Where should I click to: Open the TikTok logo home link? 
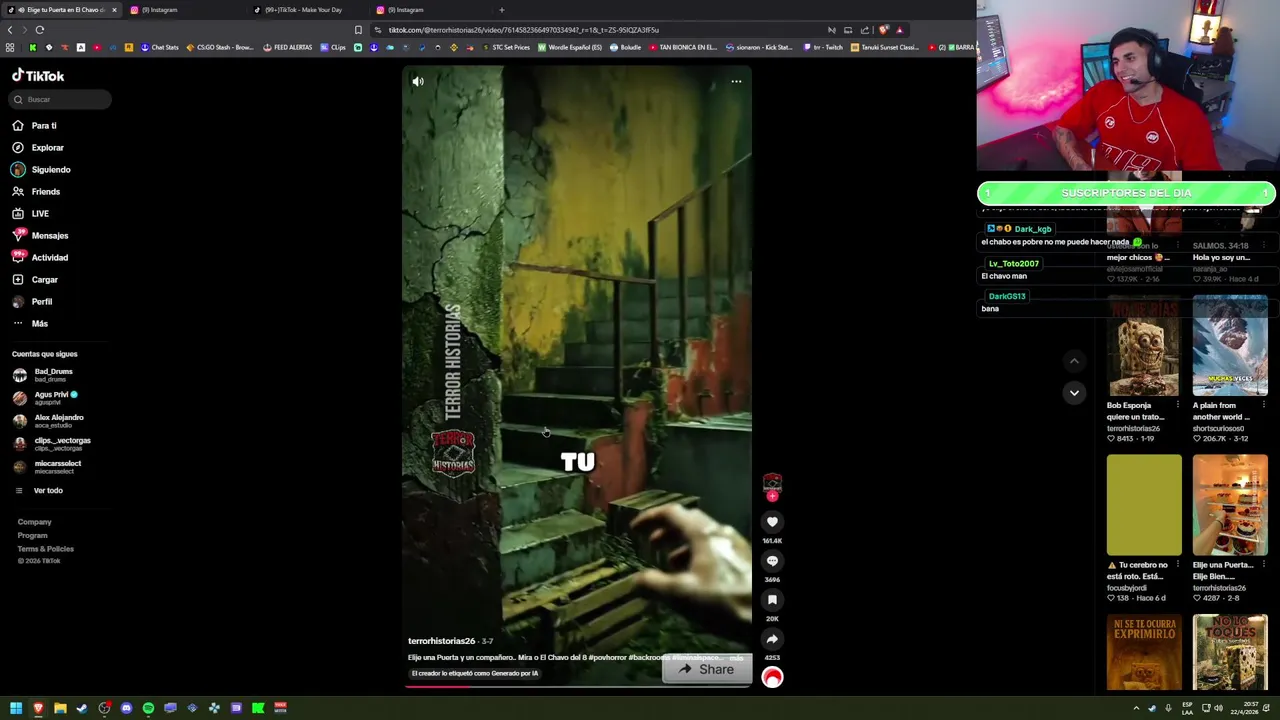tap(38, 76)
